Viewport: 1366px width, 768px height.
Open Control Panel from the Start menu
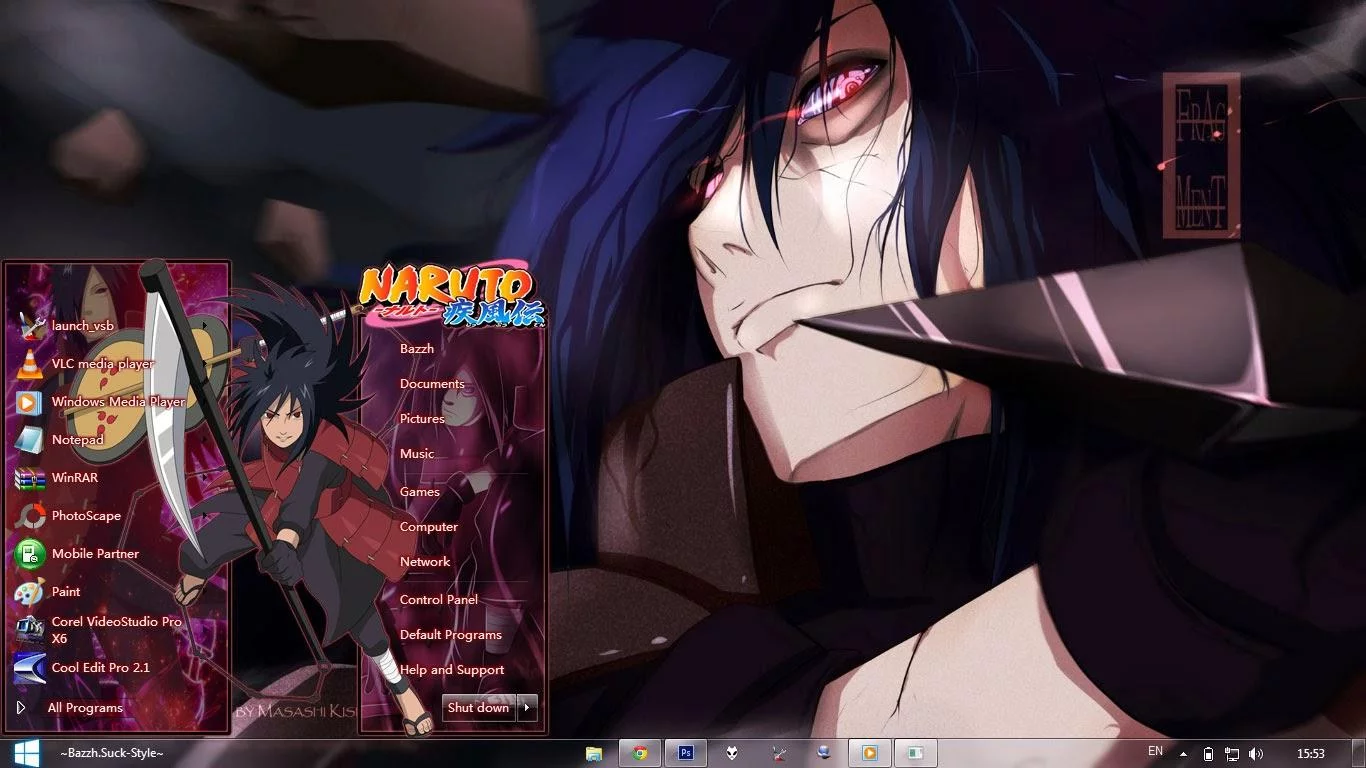point(439,600)
